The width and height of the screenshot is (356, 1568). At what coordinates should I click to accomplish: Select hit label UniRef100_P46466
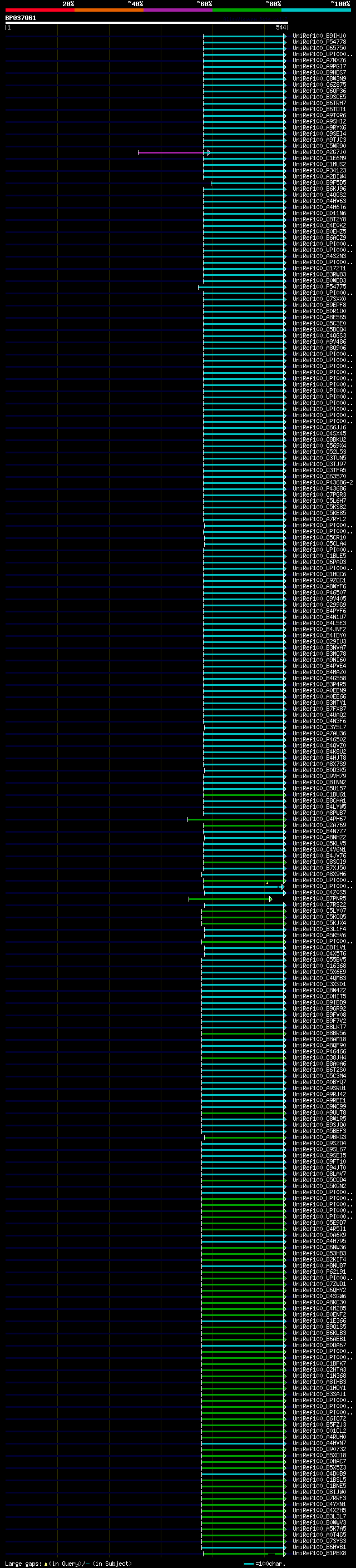click(x=319, y=1051)
